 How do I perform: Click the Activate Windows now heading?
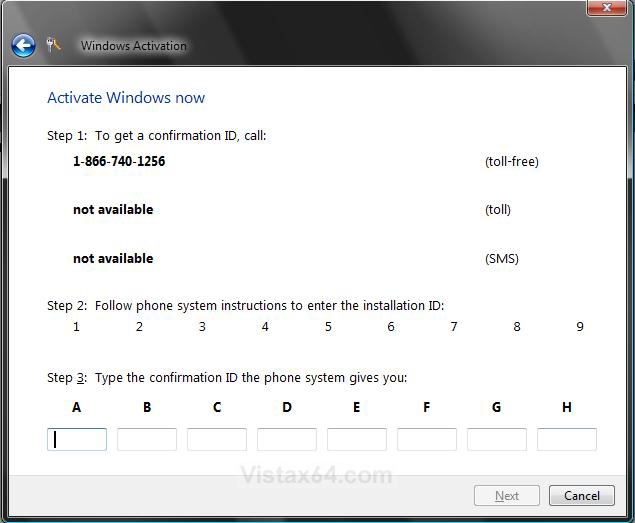pos(126,98)
